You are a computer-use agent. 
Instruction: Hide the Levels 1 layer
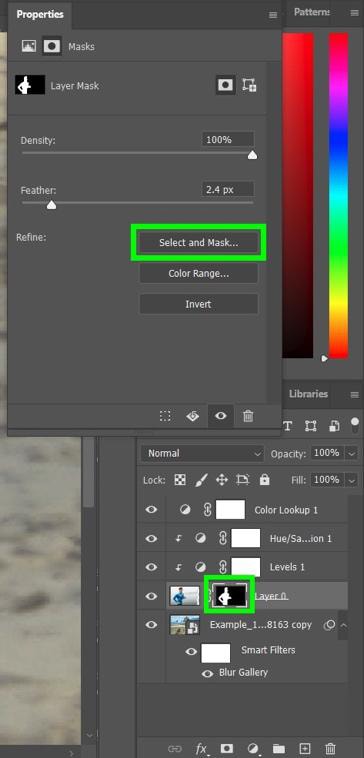coord(151,567)
